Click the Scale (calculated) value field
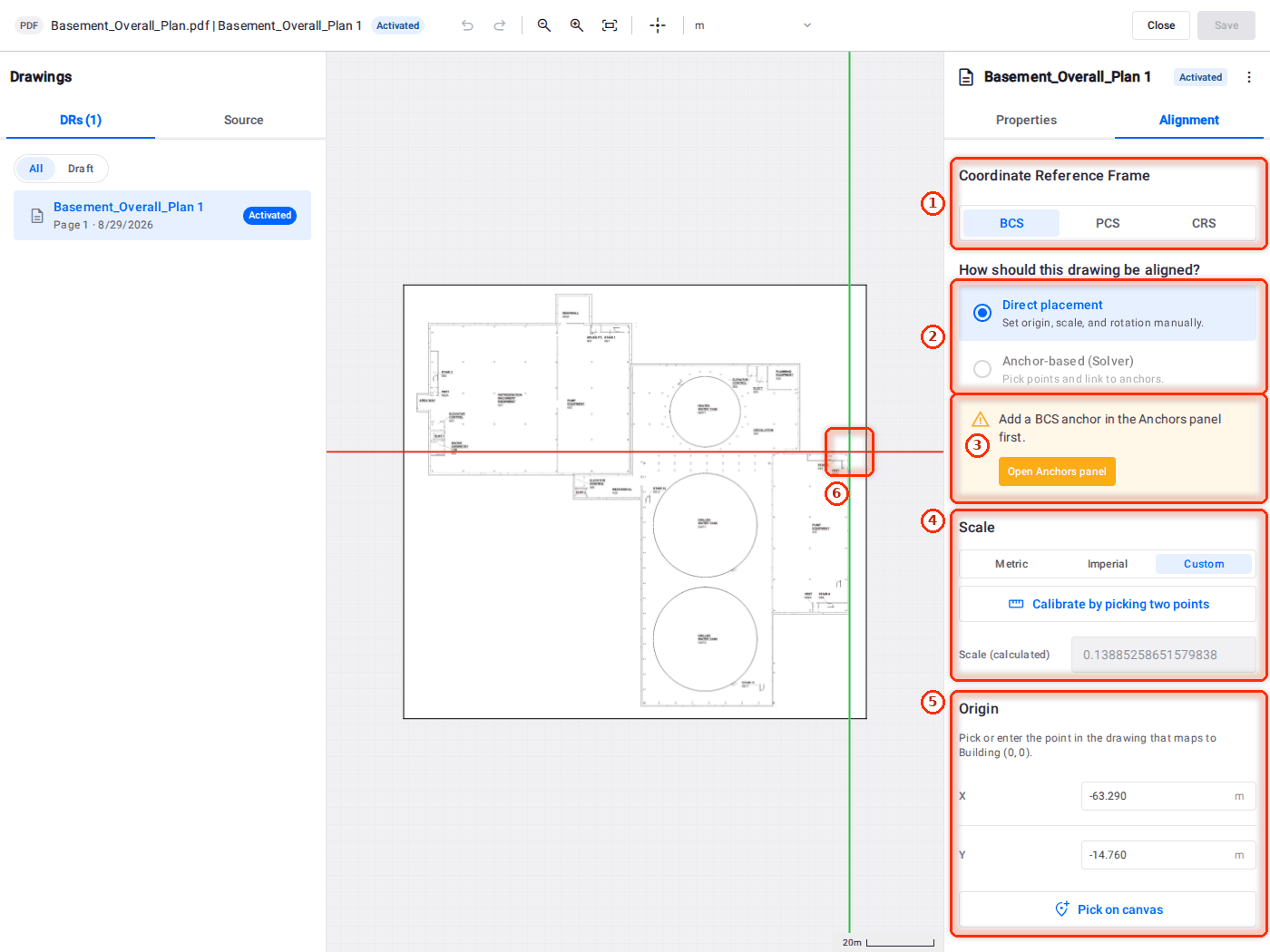Image resolution: width=1270 pixels, height=952 pixels. point(1164,655)
